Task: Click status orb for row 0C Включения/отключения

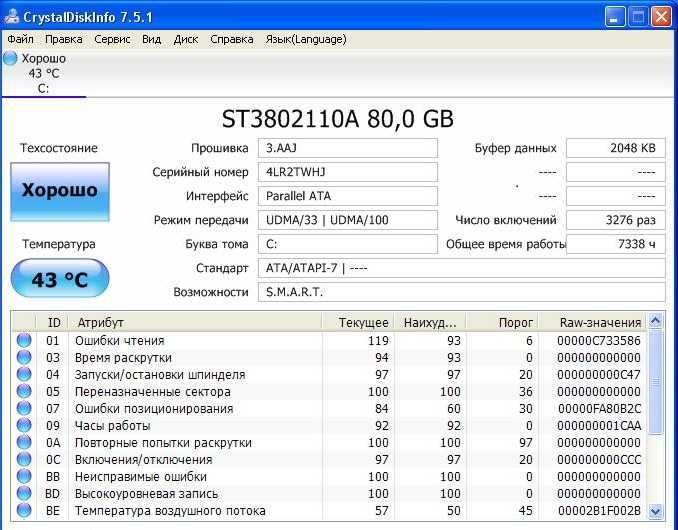Action: click(24, 460)
